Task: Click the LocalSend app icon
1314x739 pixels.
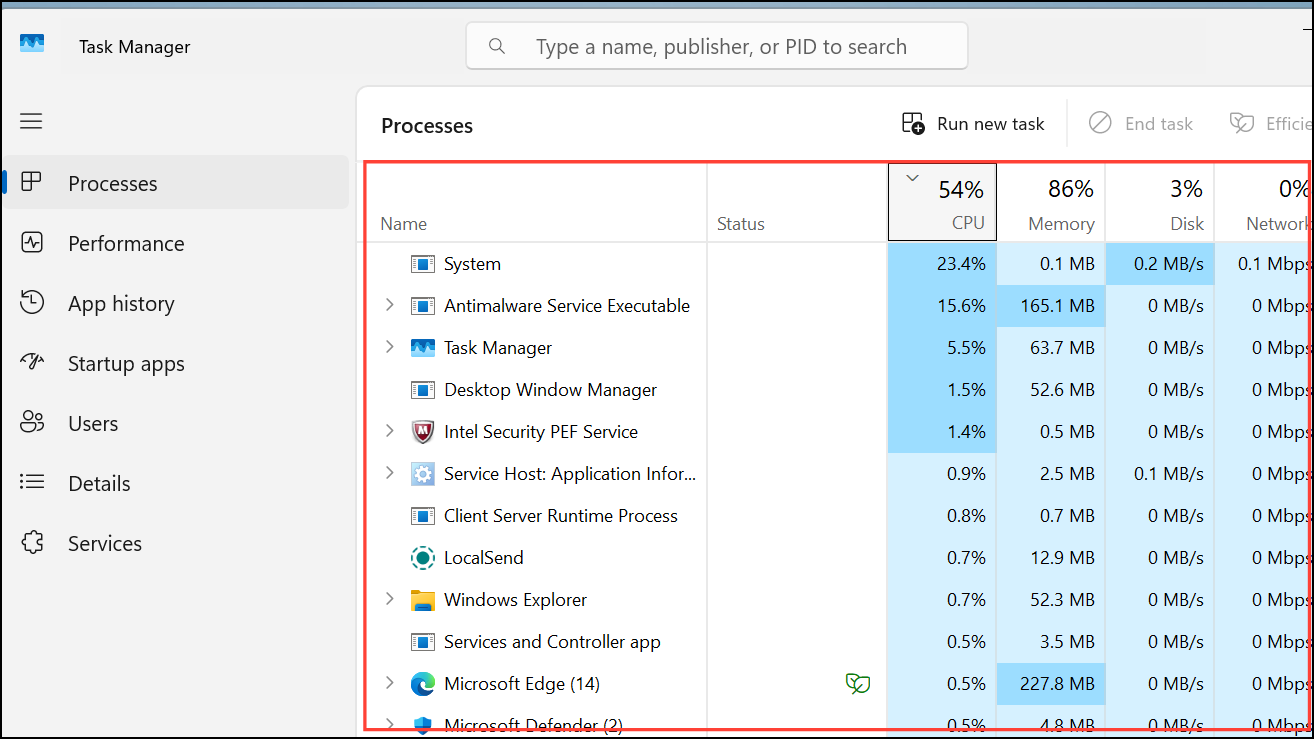Action: coord(422,558)
